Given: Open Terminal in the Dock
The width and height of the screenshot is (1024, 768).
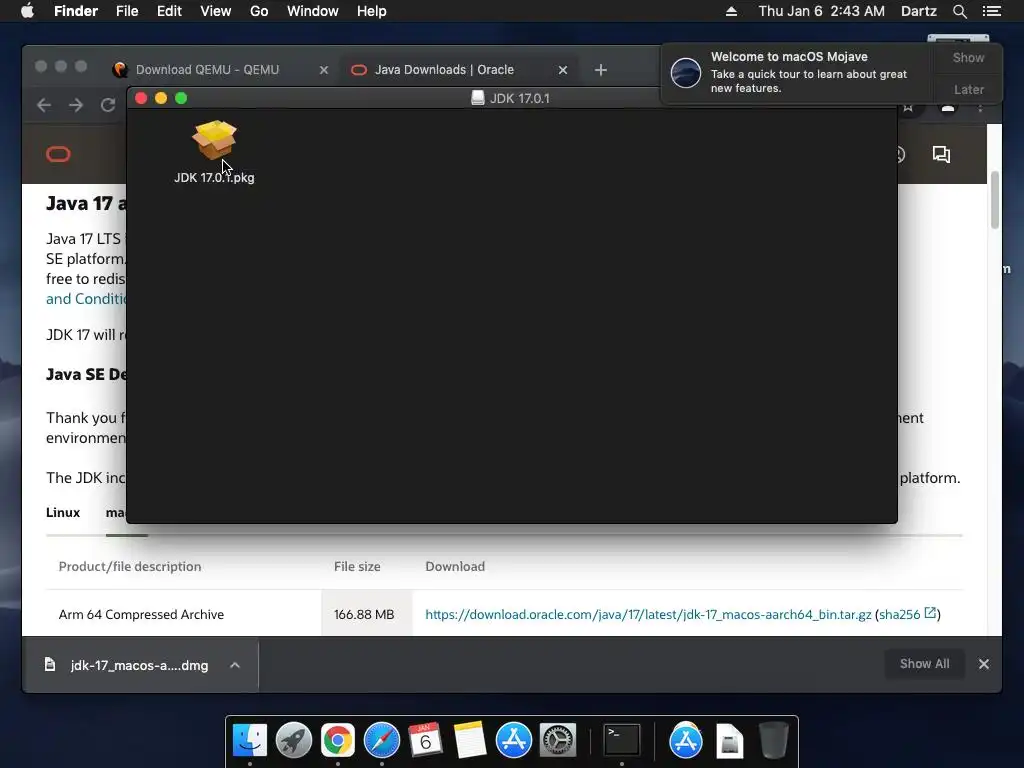Looking at the screenshot, I should point(622,740).
